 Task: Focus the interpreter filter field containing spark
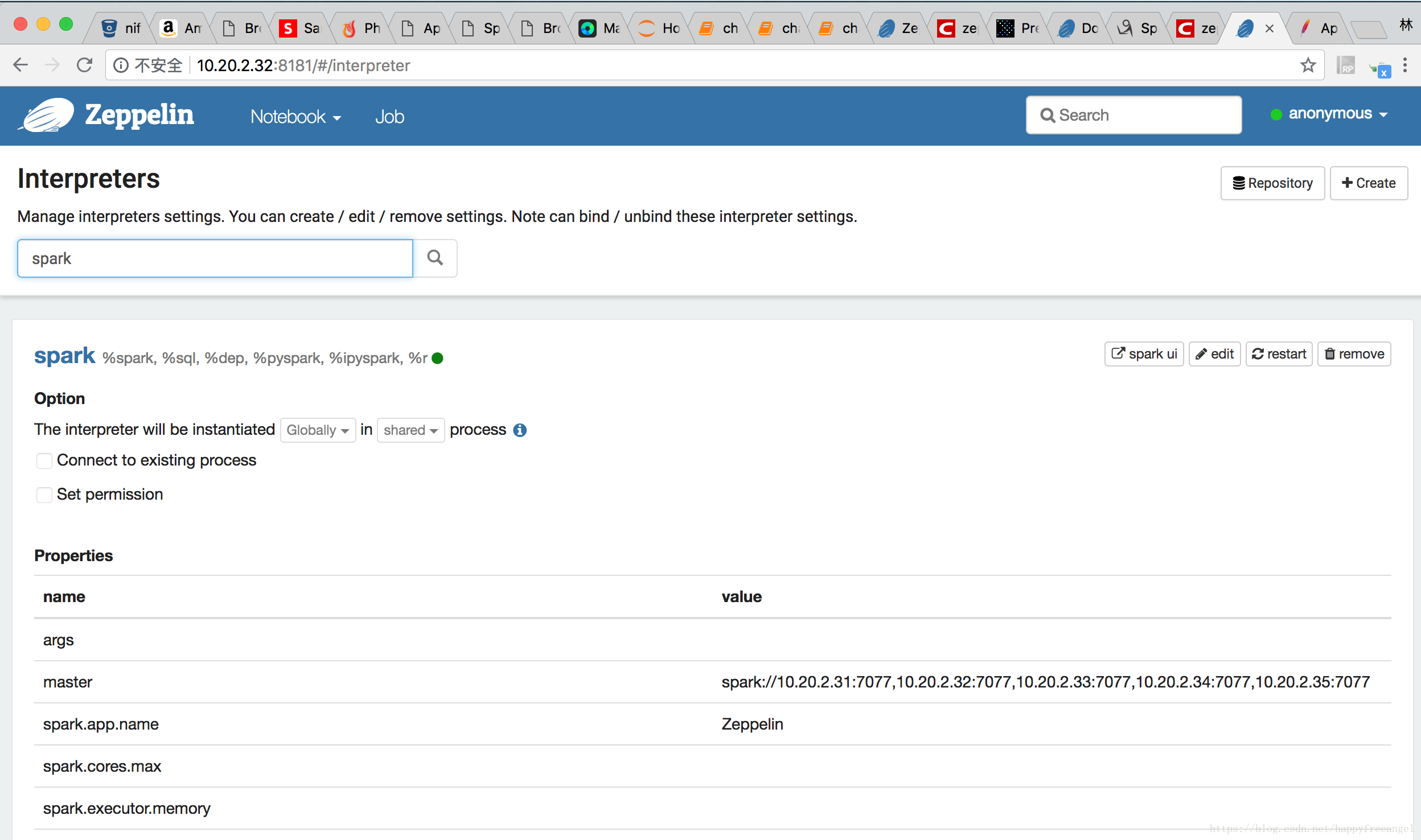coord(215,258)
